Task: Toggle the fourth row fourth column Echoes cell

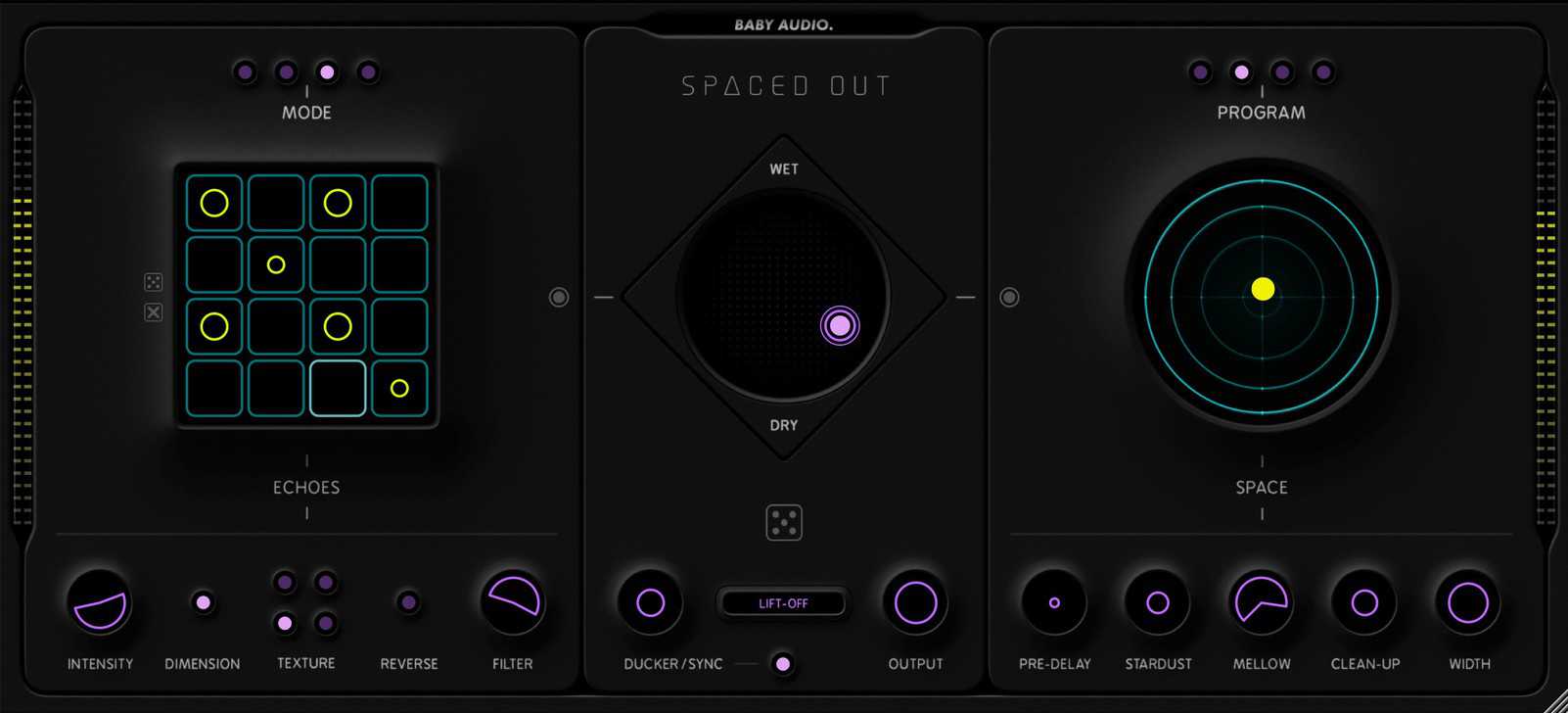Action: point(399,388)
